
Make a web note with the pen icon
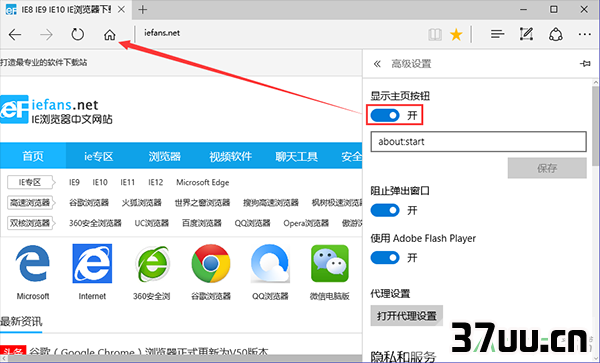coord(526,34)
